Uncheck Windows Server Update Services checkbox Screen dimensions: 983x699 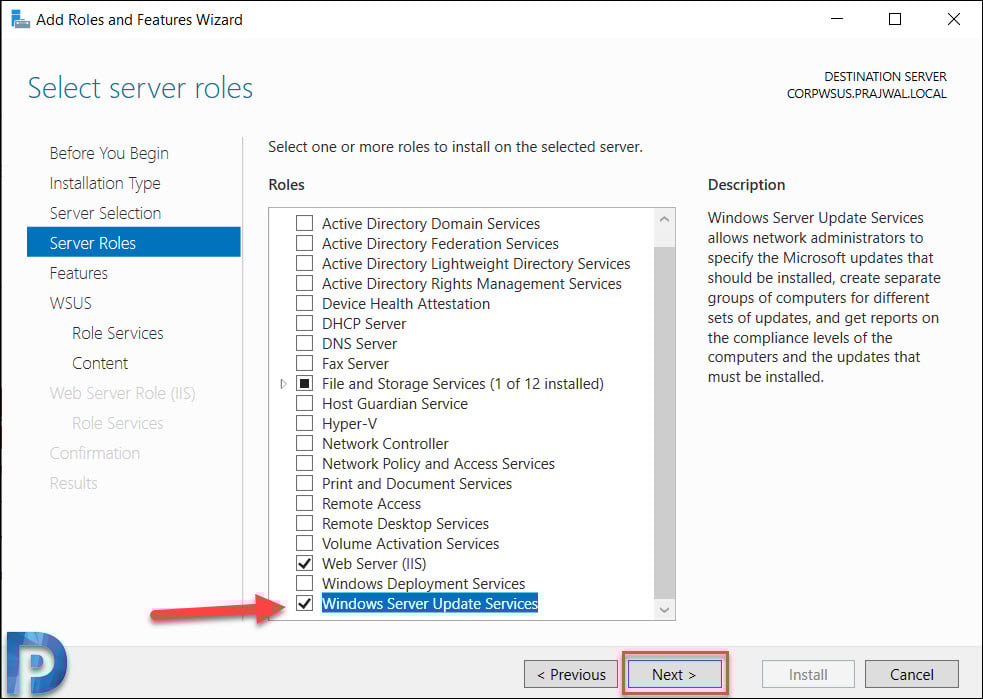click(305, 604)
